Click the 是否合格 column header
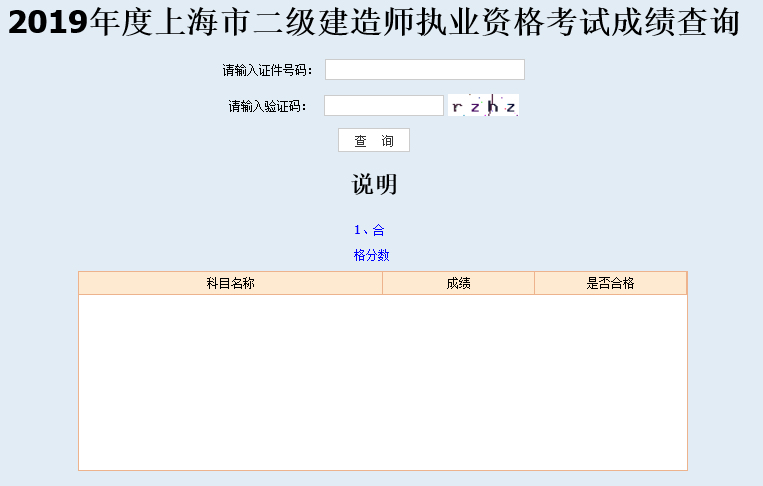Image resolution: width=763 pixels, height=486 pixels. click(610, 284)
